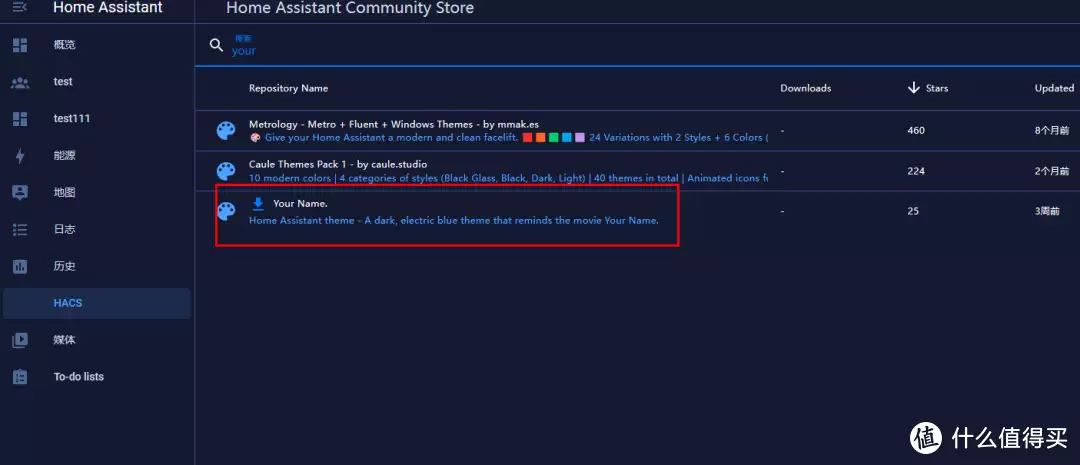
Task: Click the 224 stars value
Action: [915, 171]
